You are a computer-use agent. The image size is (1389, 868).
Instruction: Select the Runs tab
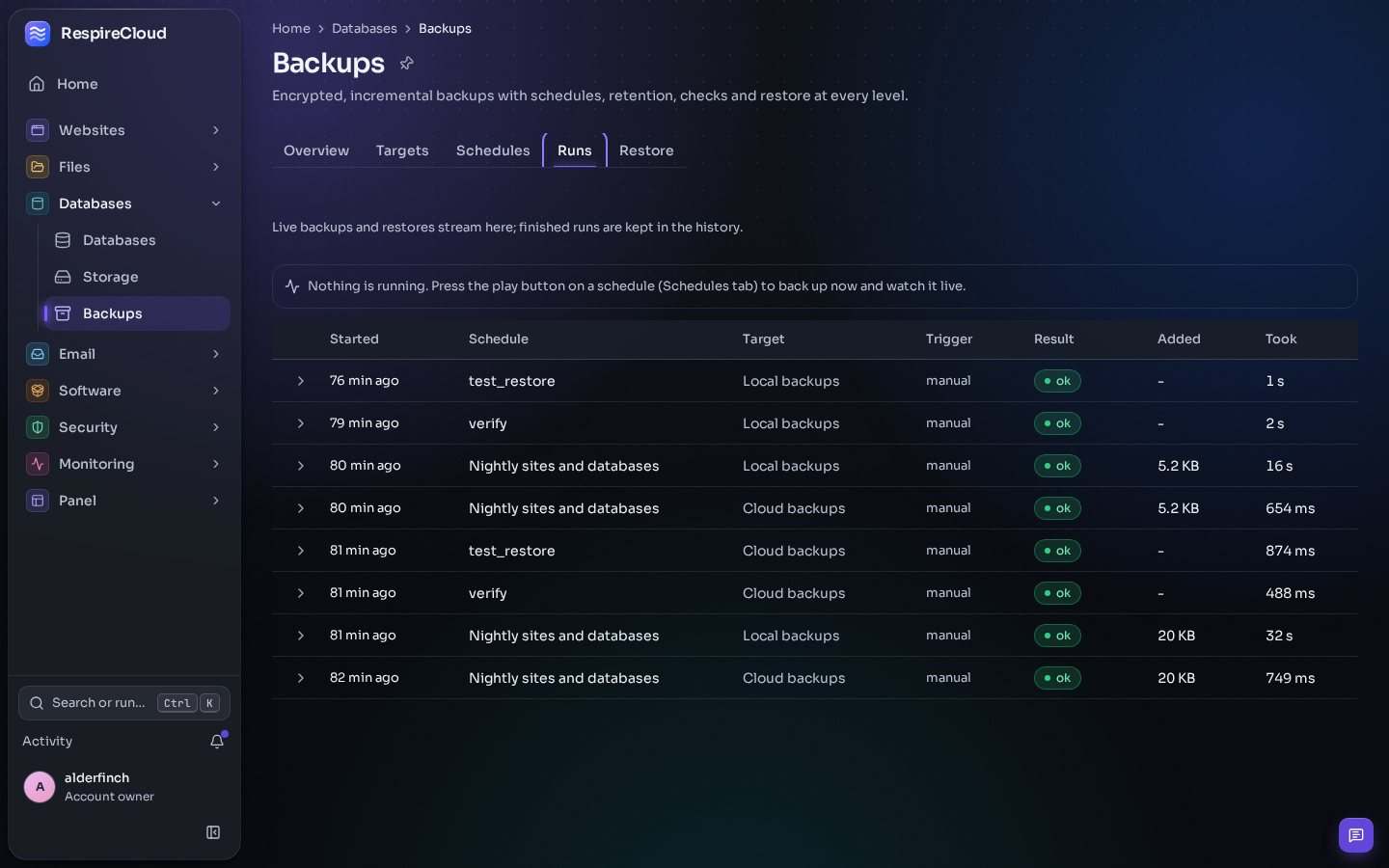coord(575,150)
